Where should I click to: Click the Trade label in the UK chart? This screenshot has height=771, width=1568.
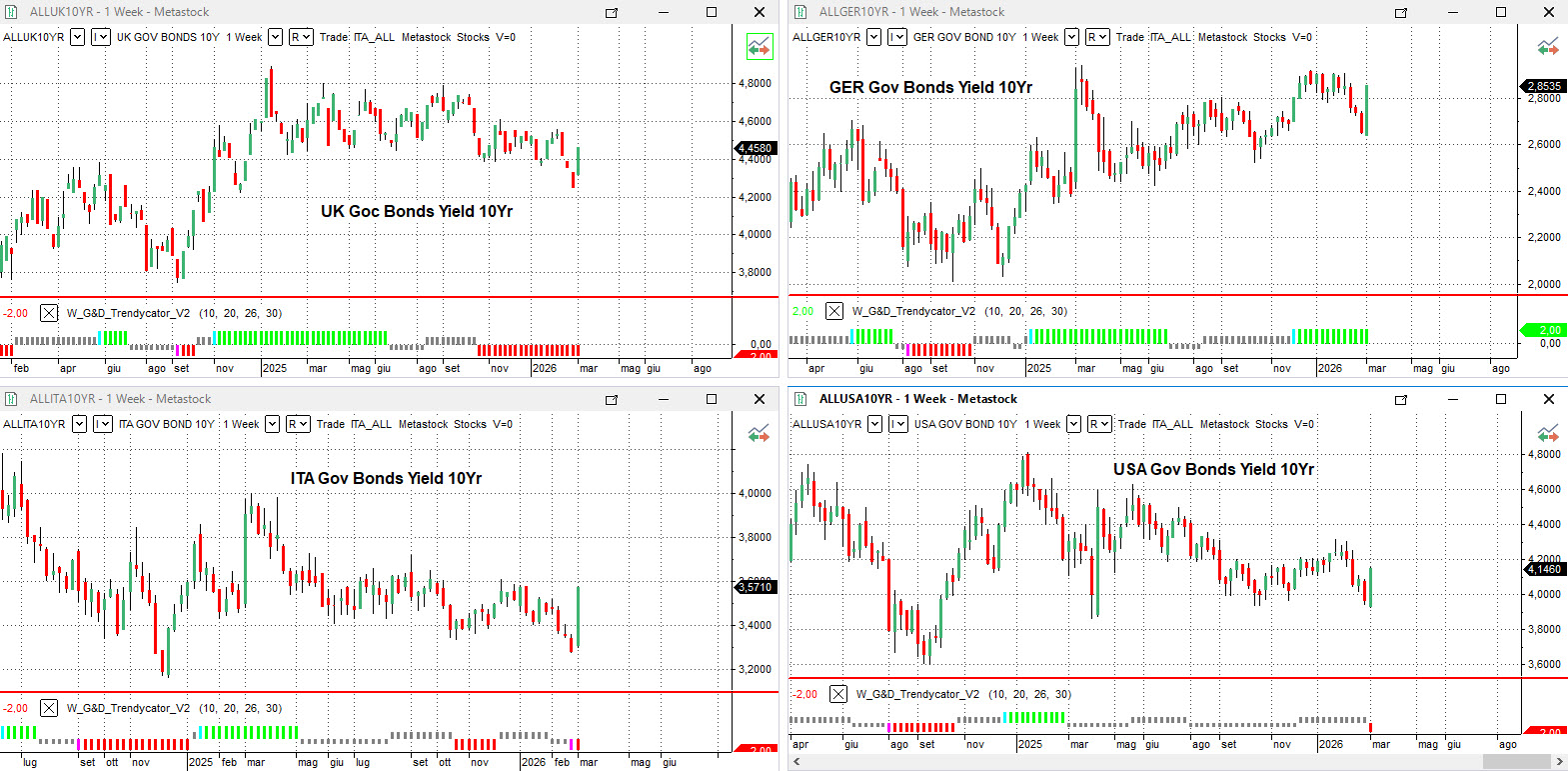(334, 37)
